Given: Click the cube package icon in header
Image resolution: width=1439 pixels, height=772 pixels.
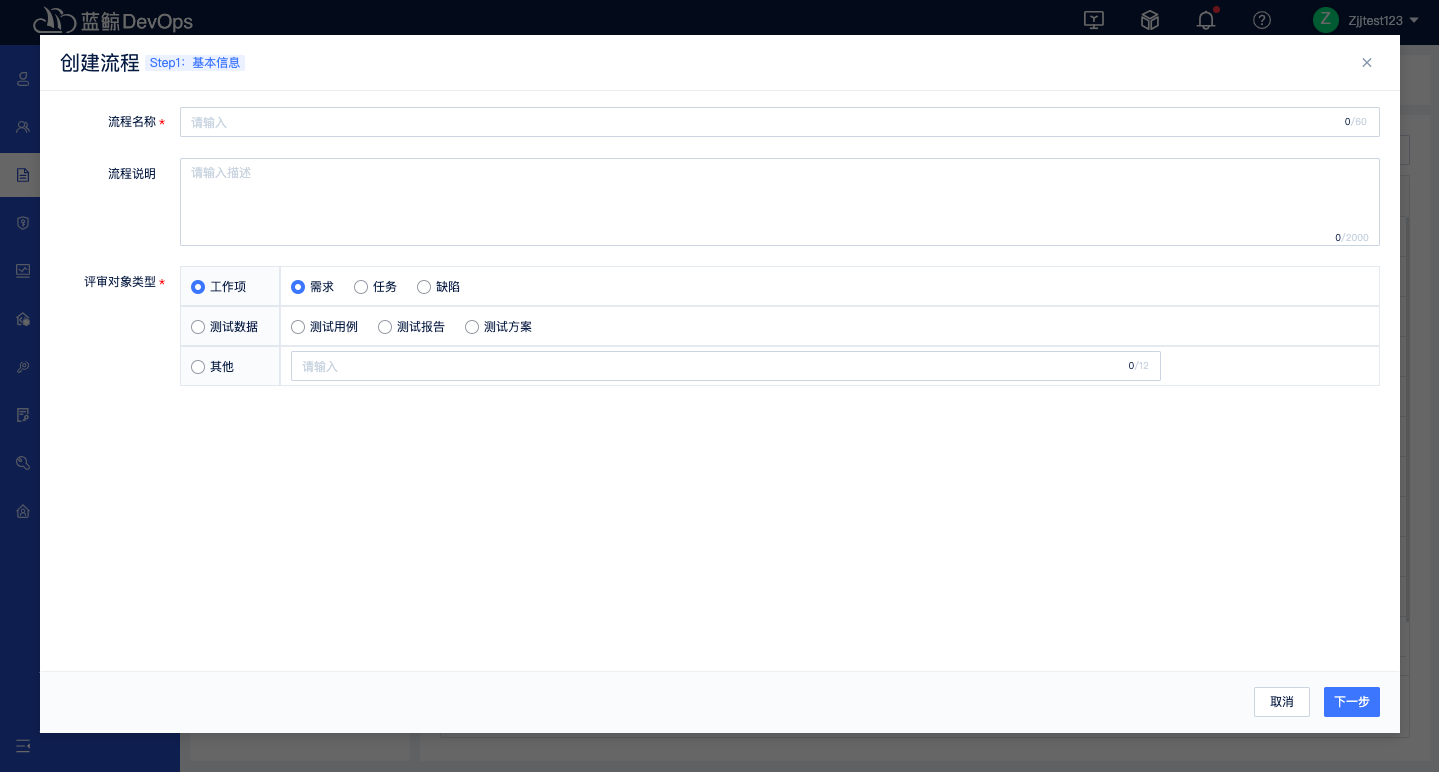Looking at the screenshot, I should (x=1150, y=20).
